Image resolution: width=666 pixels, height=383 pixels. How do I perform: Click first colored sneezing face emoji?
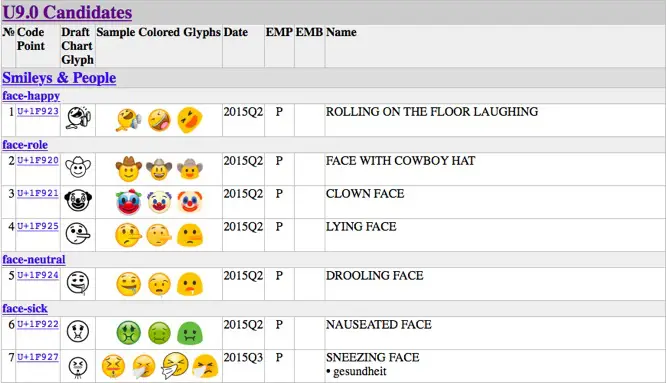[x=113, y=366]
